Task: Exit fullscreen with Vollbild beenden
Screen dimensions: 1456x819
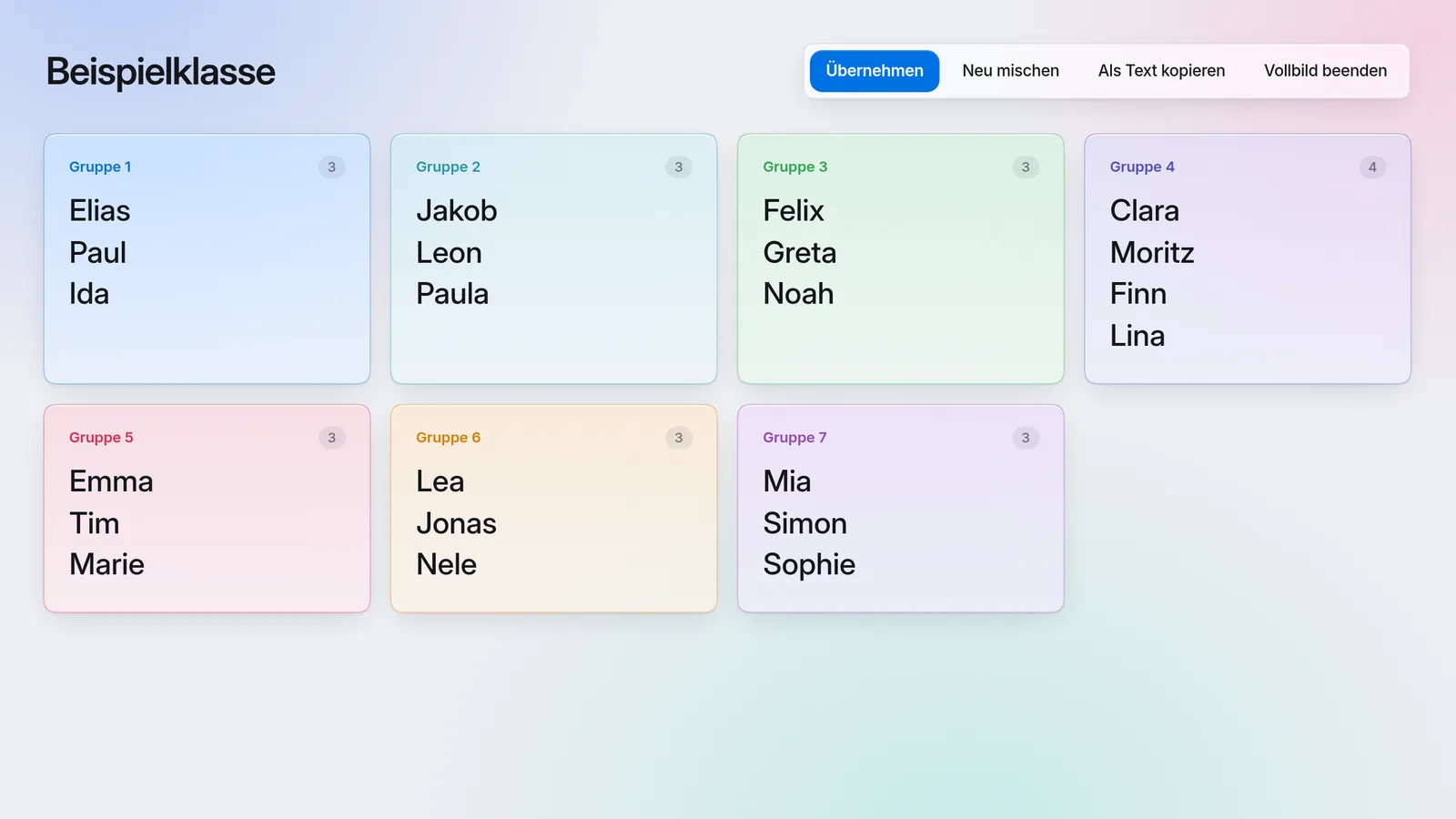Action: (1325, 71)
